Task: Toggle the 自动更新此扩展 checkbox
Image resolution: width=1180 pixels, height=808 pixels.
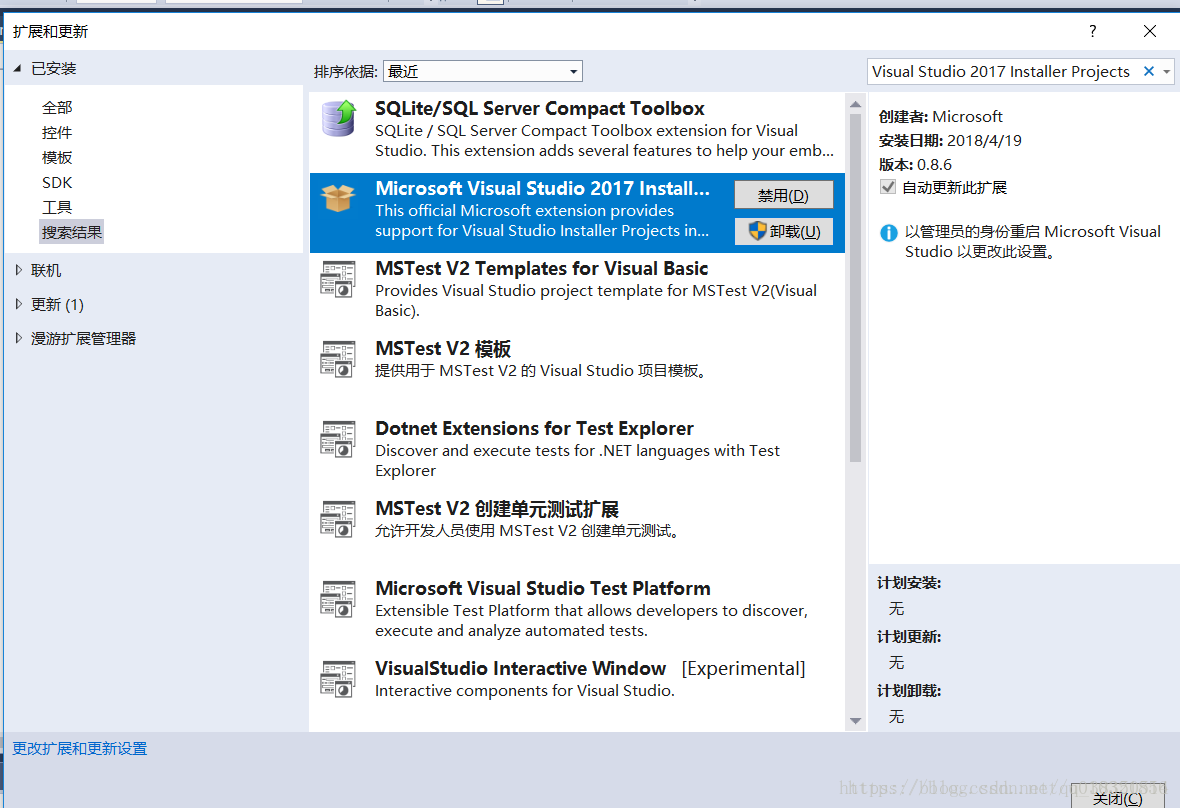Action: (x=888, y=187)
